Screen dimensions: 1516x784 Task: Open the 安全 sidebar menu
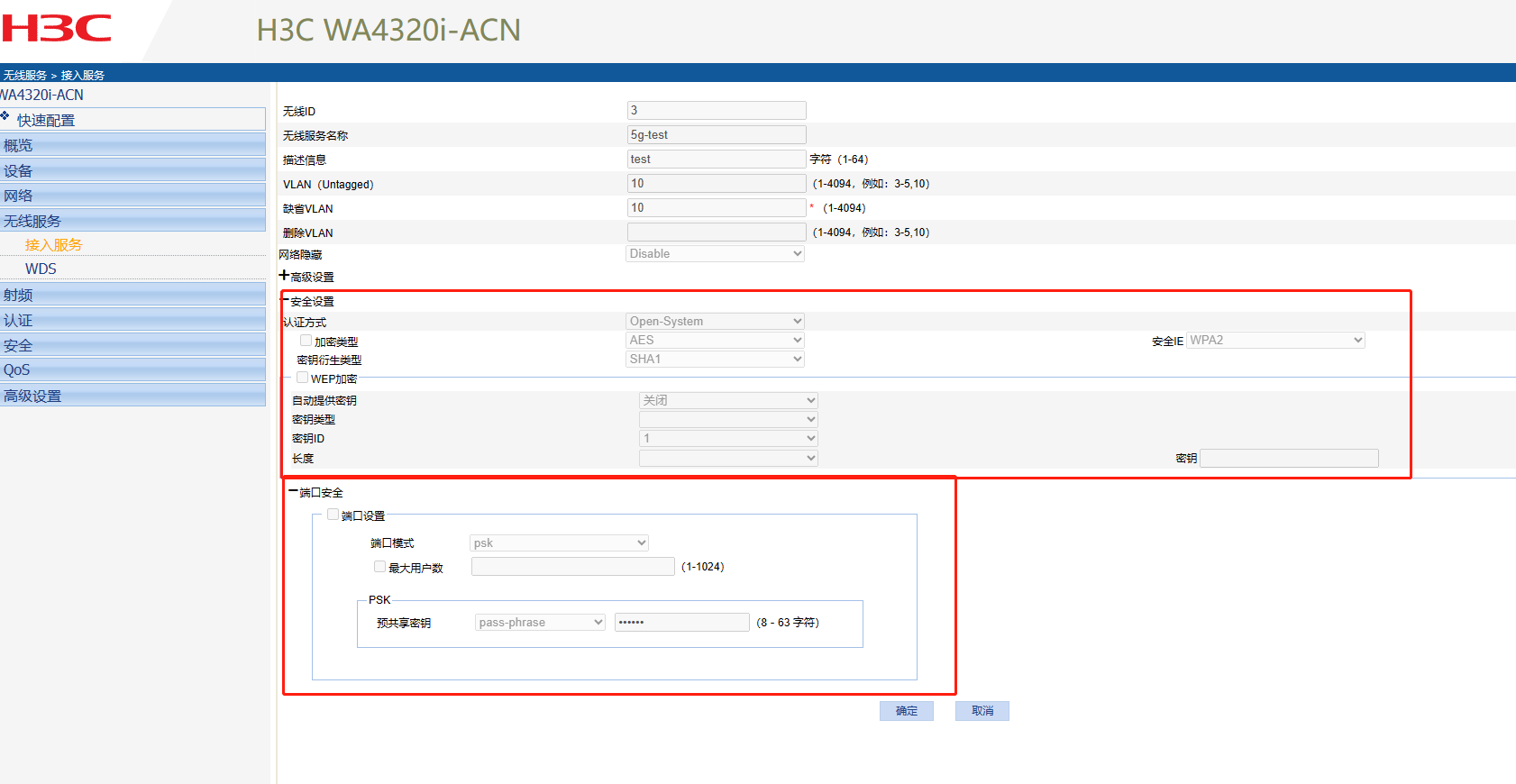133,345
